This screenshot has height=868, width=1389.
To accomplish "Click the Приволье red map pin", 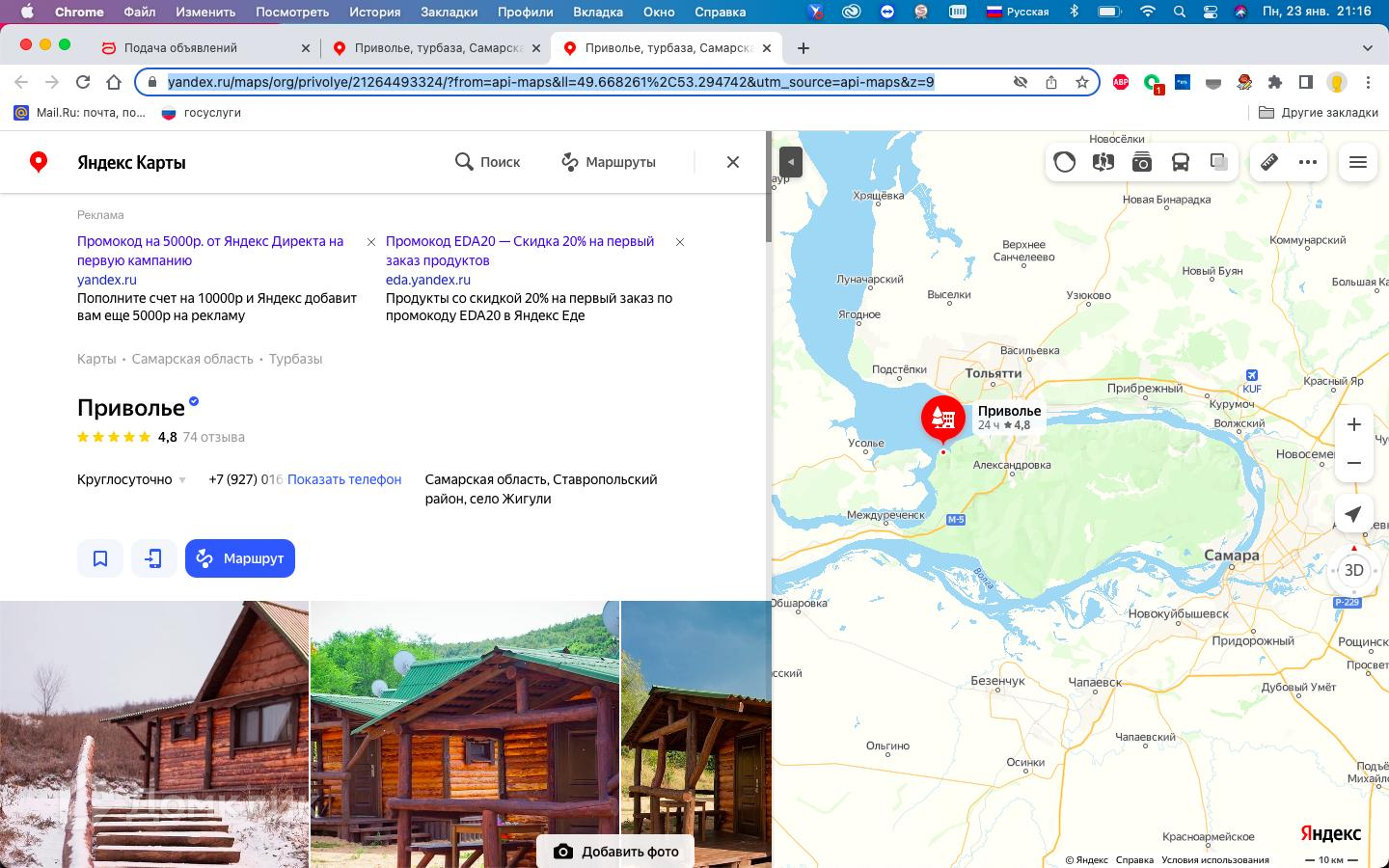I will click(943, 420).
